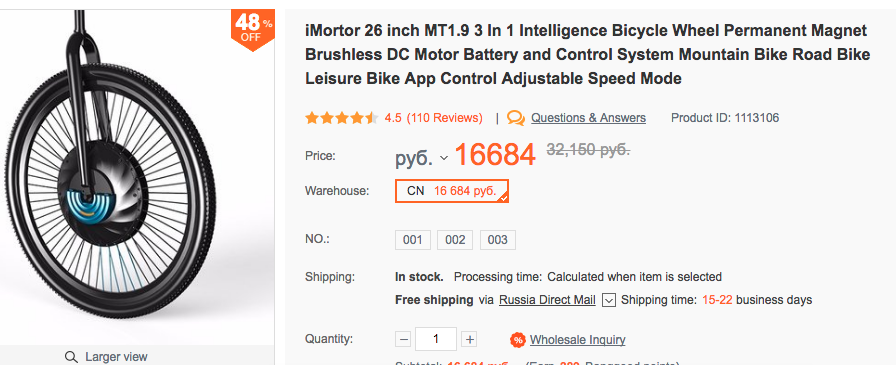Click the orange percent wholesale icon
The width and height of the screenshot is (896, 365).
518,340
